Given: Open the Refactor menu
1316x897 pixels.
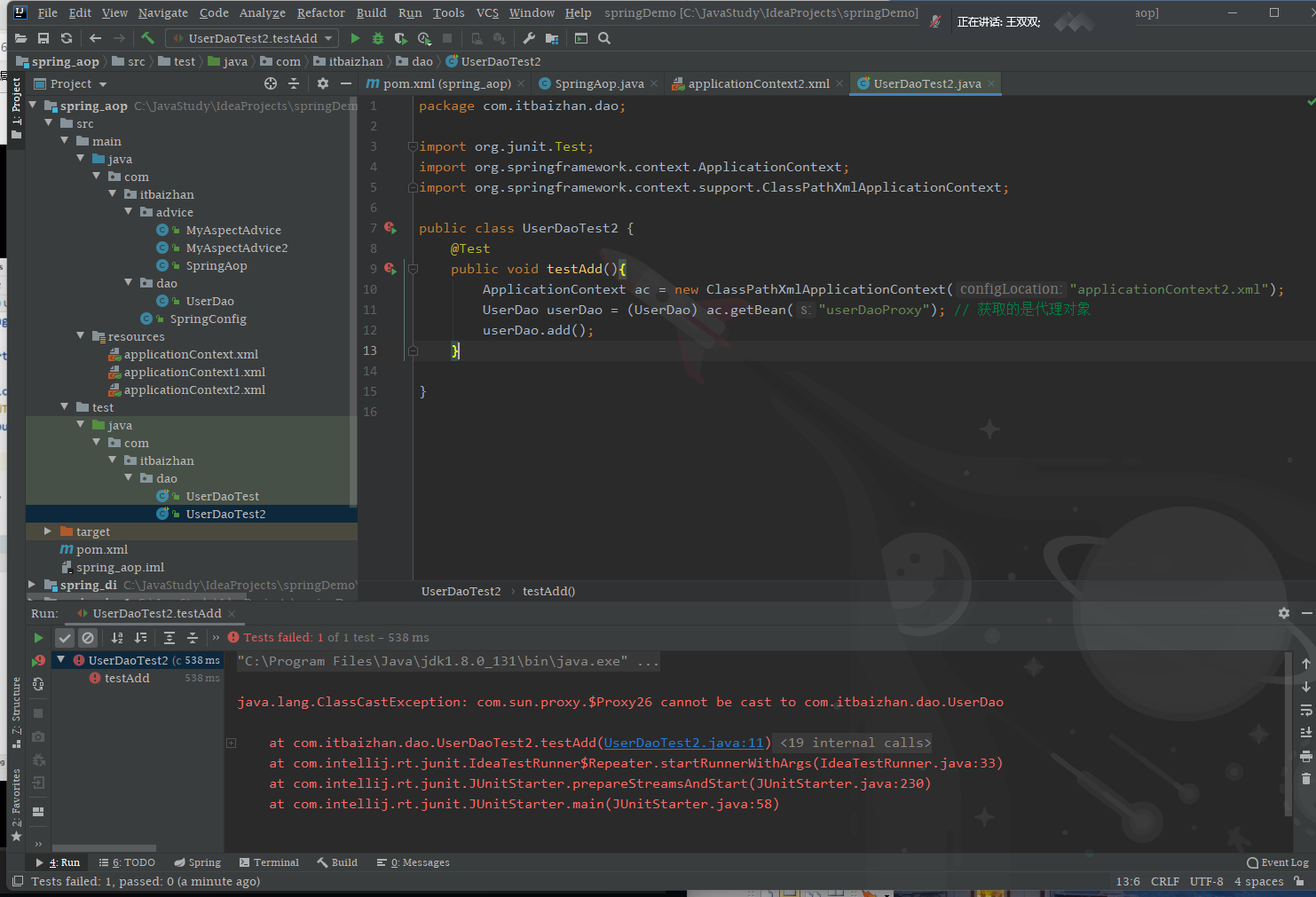Looking at the screenshot, I should coord(320,12).
